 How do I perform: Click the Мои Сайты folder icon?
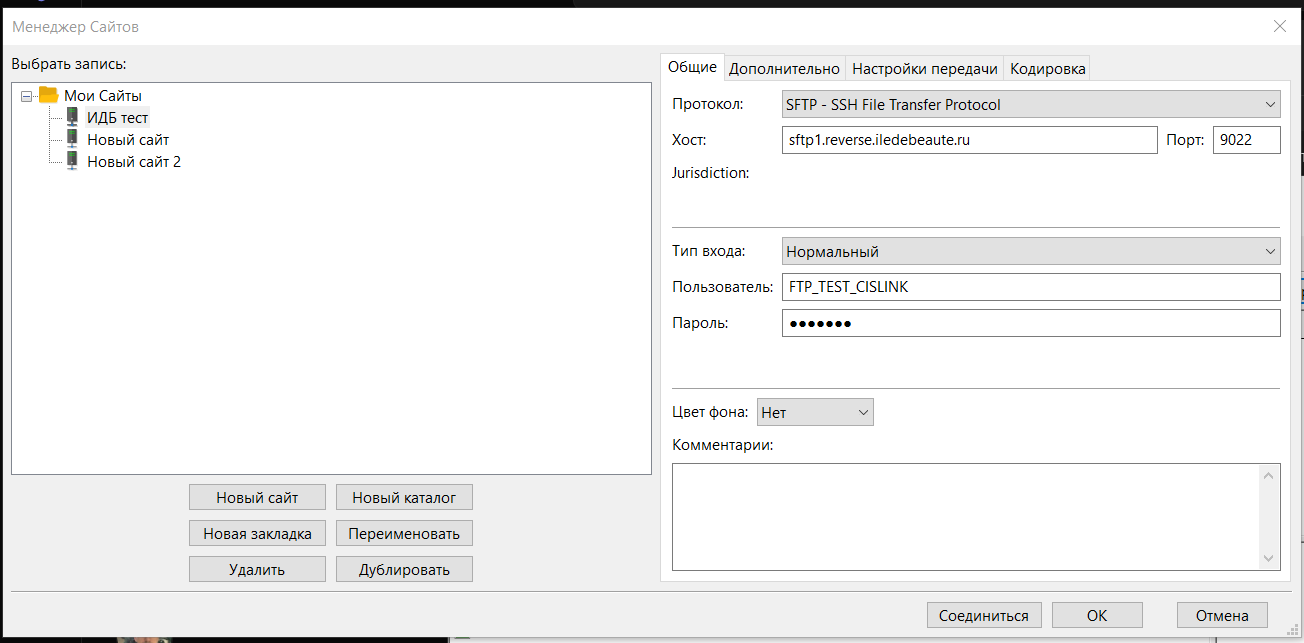[x=48, y=96]
